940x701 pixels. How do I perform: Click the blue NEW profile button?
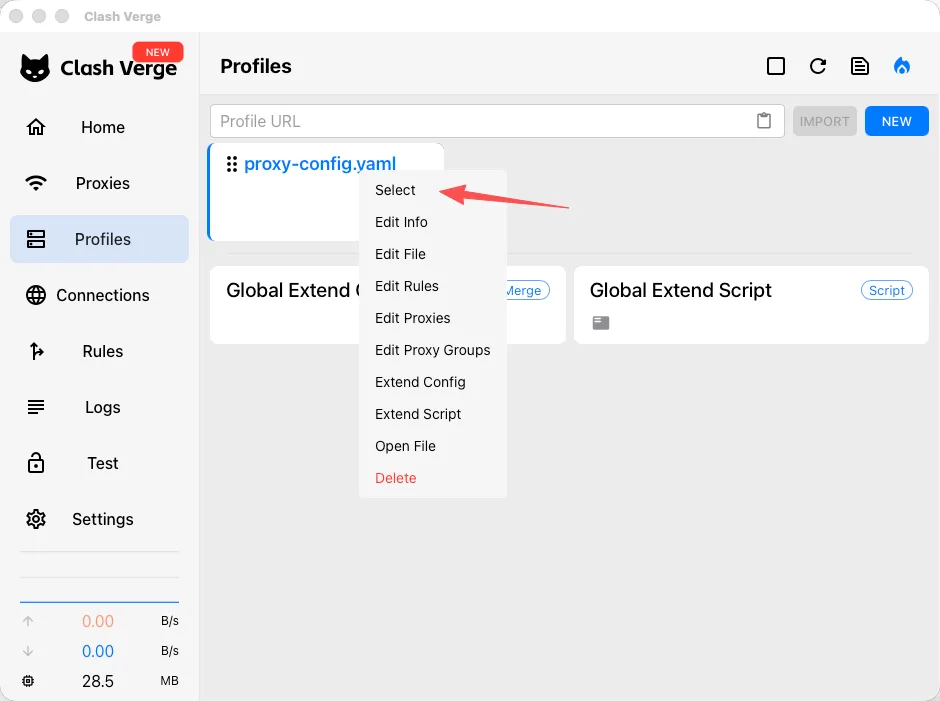(x=896, y=121)
